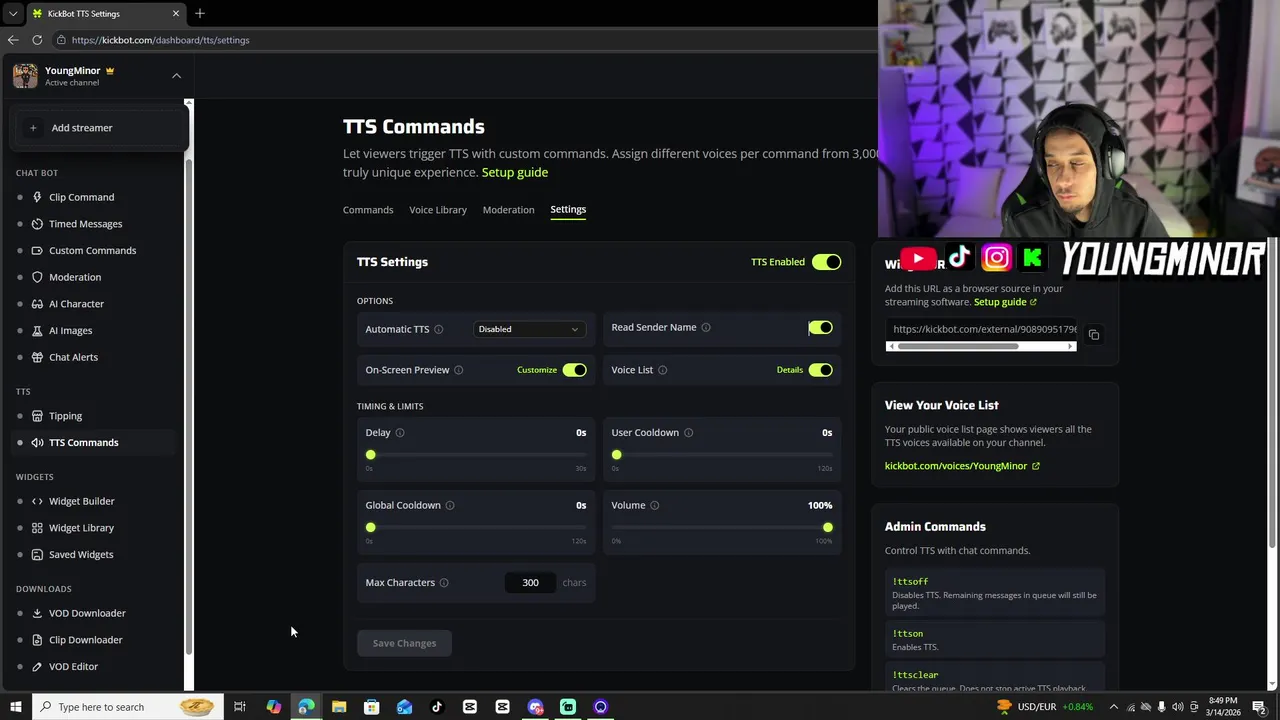This screenshot has height=720, width=1280.
Task: Click info icon next to Read Sender Name
Action: click(706, 327)
